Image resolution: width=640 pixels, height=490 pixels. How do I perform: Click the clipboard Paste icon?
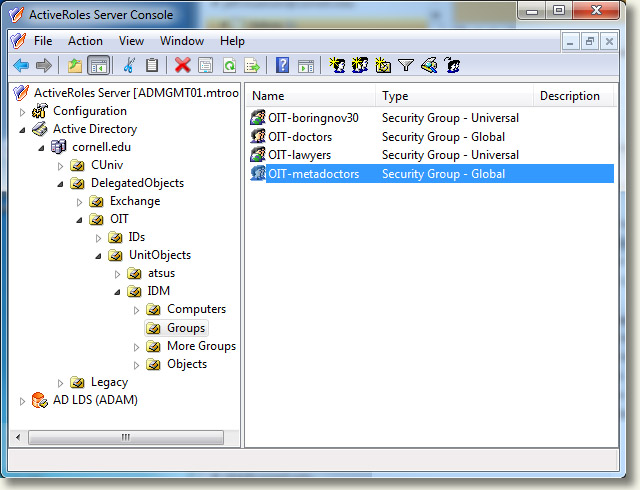(152, 65)
